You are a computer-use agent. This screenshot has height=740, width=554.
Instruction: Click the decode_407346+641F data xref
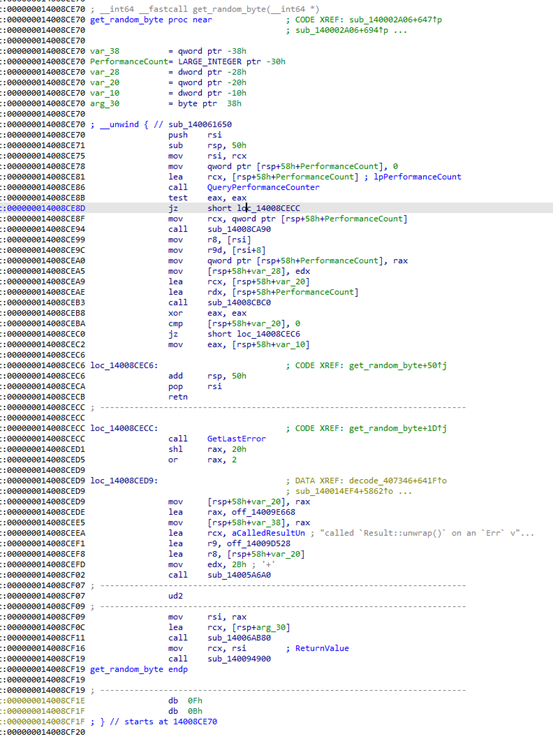click(x=398, y=481)
